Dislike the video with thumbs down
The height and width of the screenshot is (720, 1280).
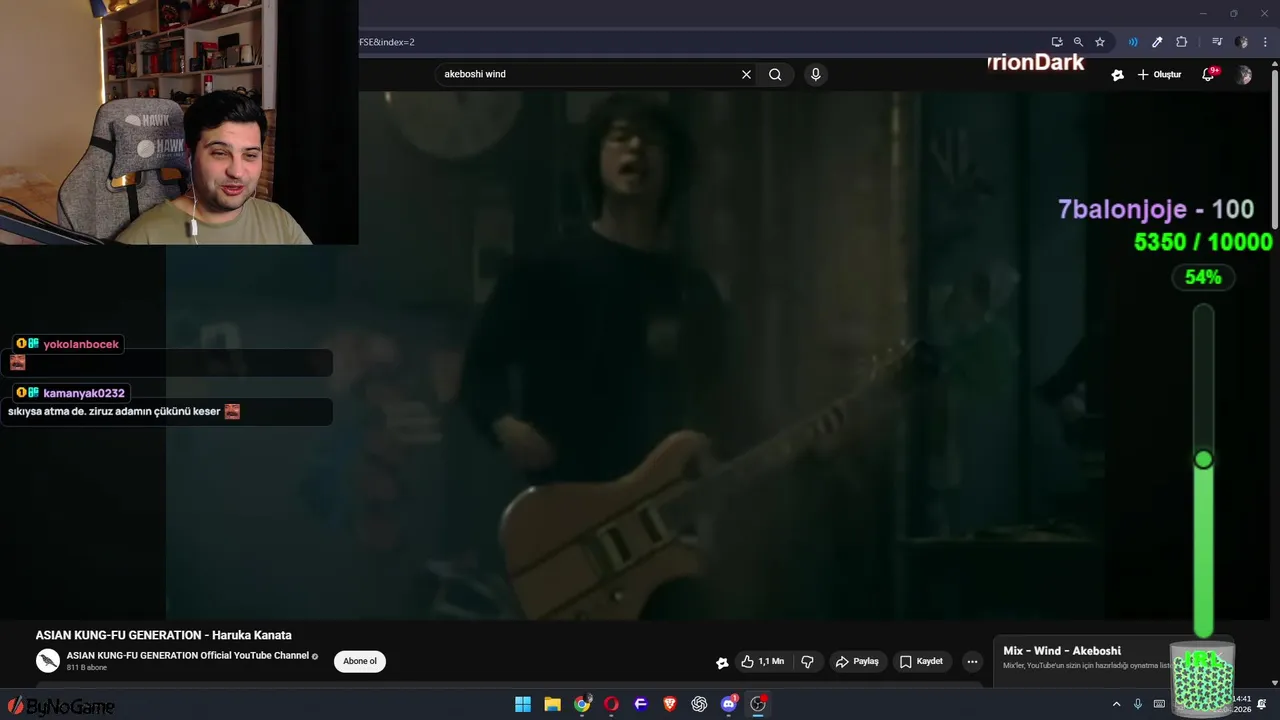click(807, 661)
